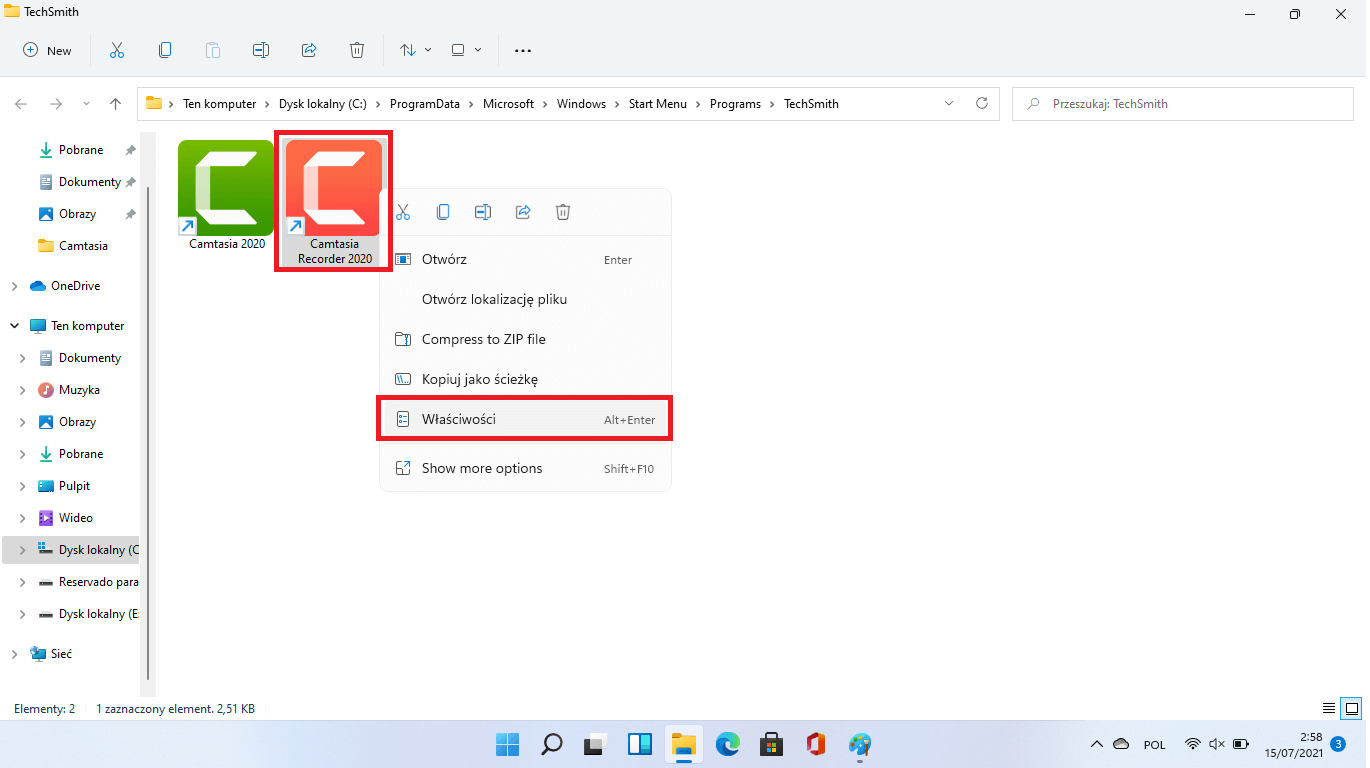Navigate to Start Menu in breadcrumb
This screenshot has height=768, width=1370.
(x=657, y=104)
